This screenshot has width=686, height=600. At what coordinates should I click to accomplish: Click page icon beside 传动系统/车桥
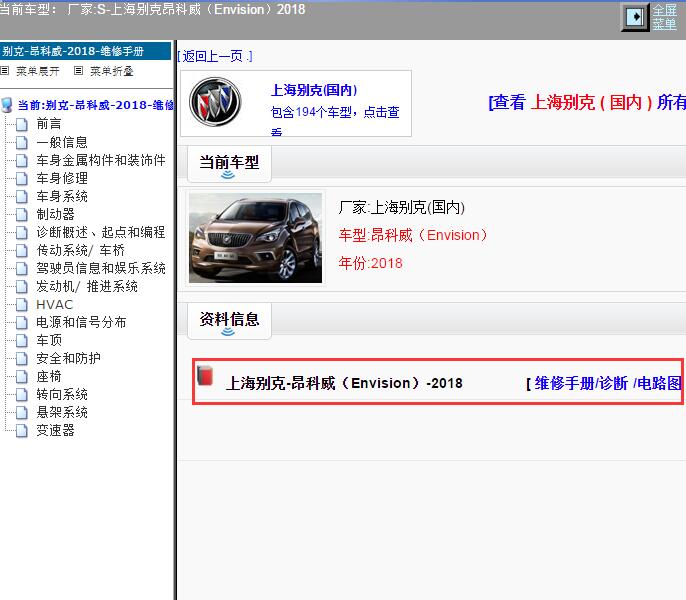pos(22,251)
